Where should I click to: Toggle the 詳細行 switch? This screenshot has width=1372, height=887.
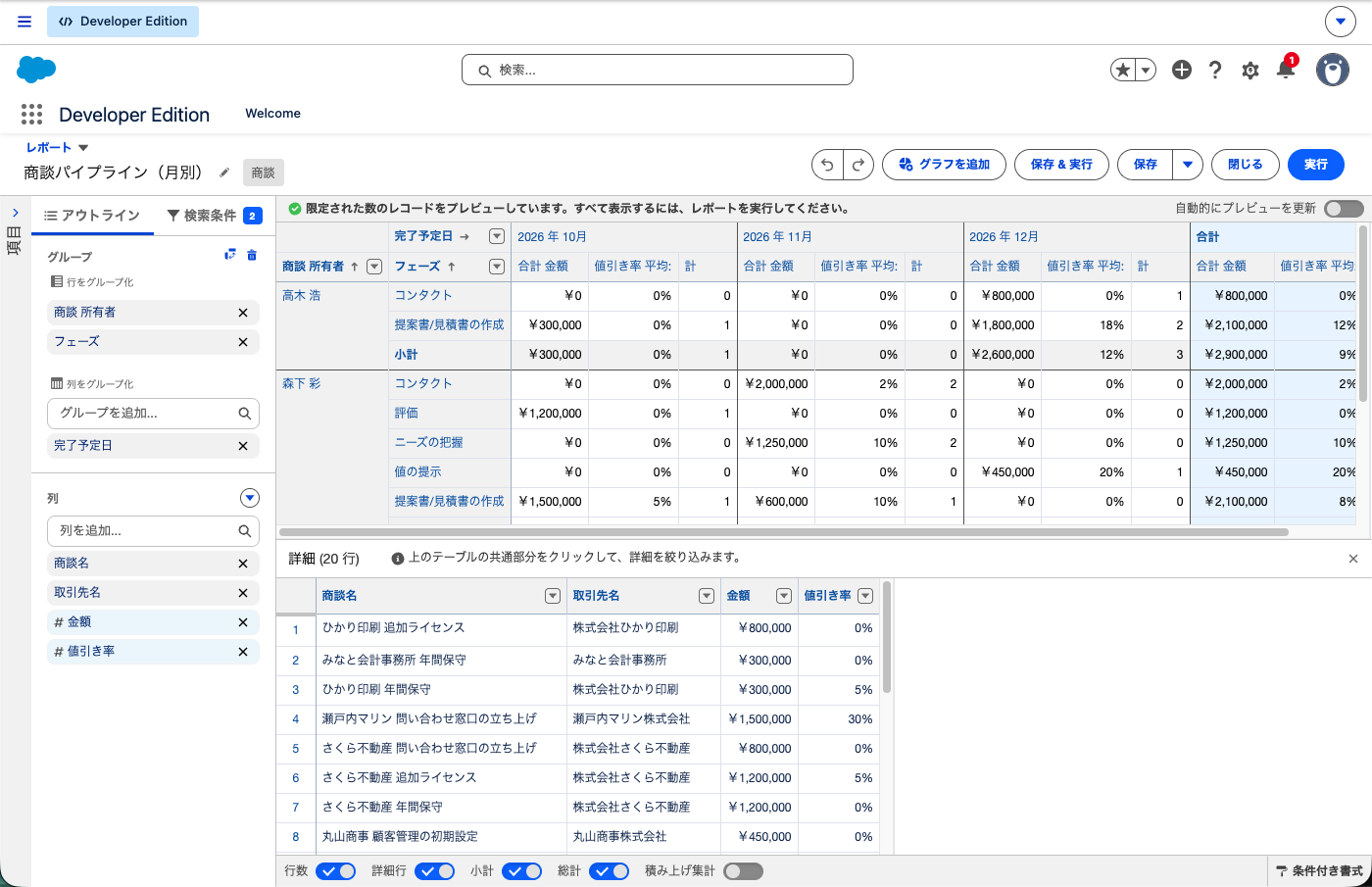(434, 871)
